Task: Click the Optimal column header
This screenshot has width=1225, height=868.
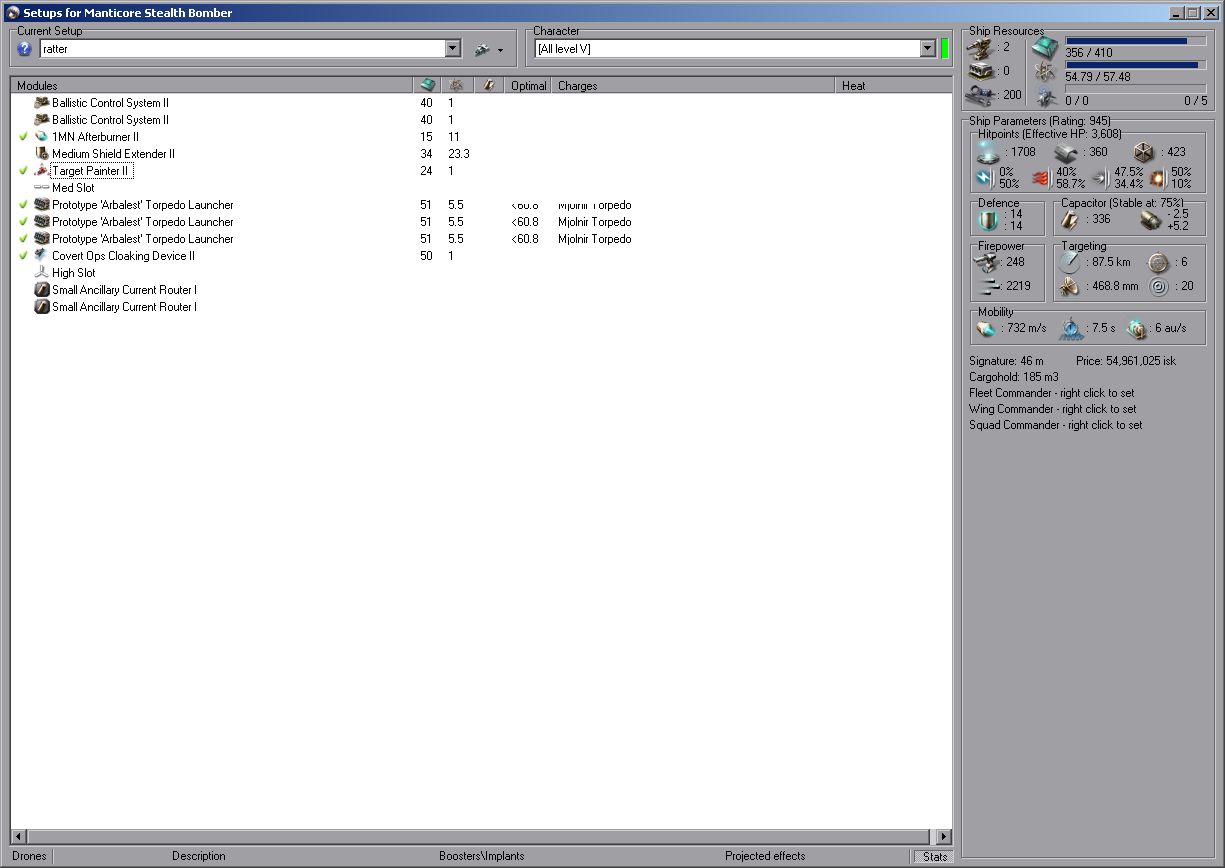Action: (528, 86)
